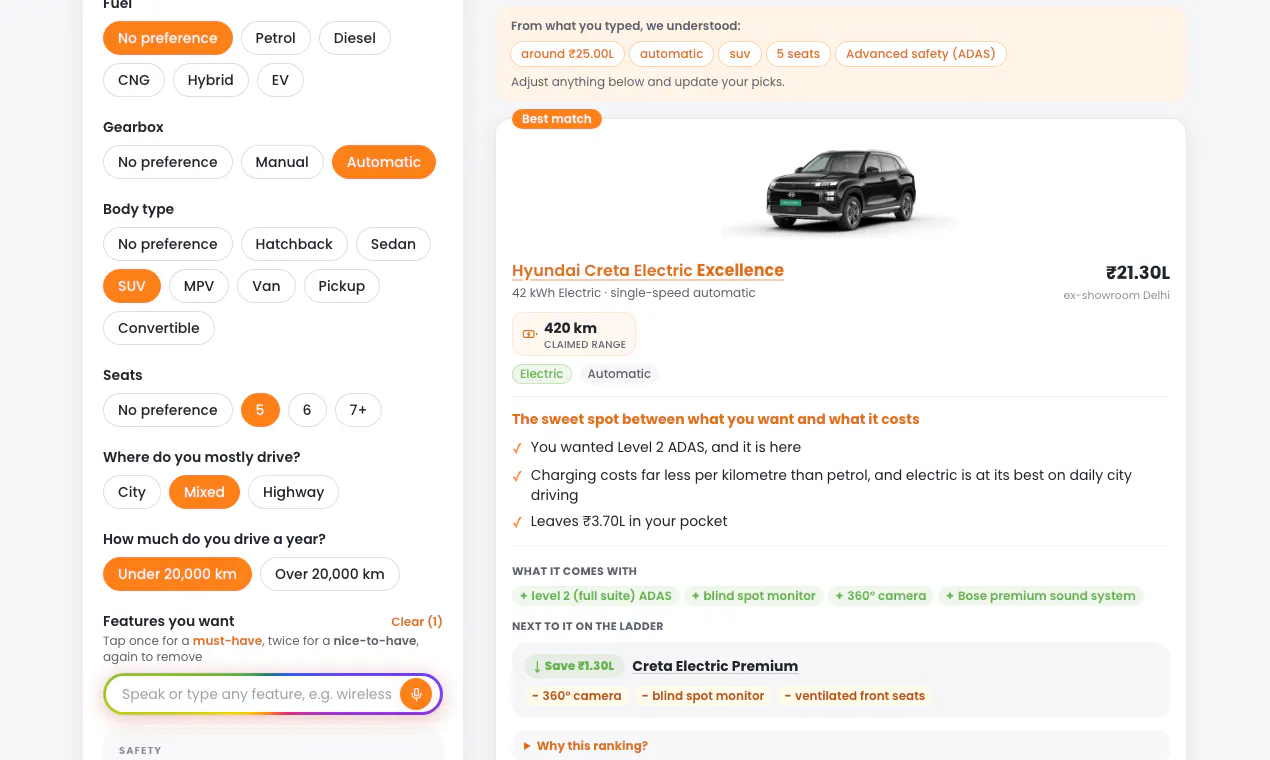
Task: Select Pickup body type
Action: (342, 286)
